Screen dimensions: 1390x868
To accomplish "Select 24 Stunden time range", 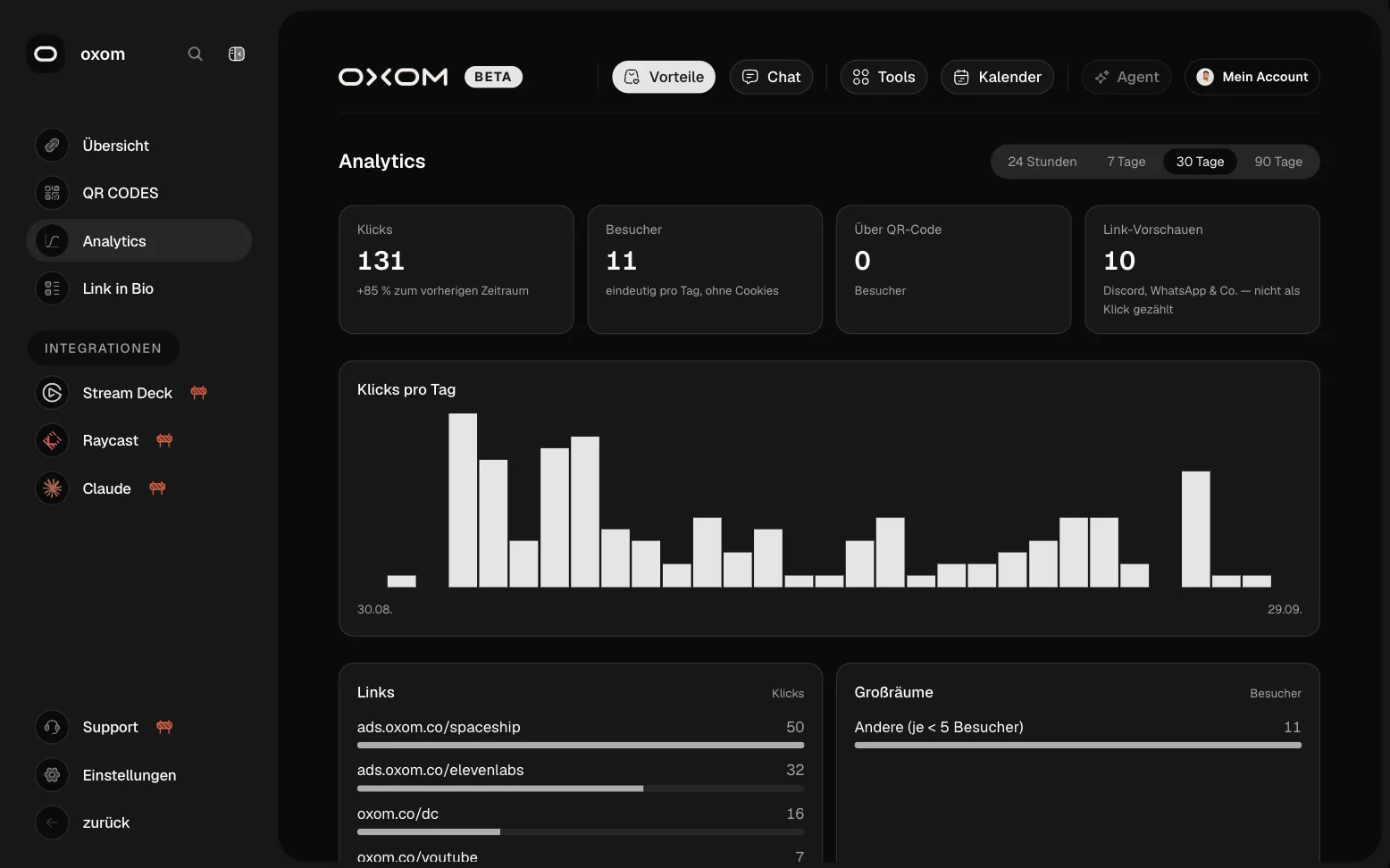I will tap(1042, 162).
